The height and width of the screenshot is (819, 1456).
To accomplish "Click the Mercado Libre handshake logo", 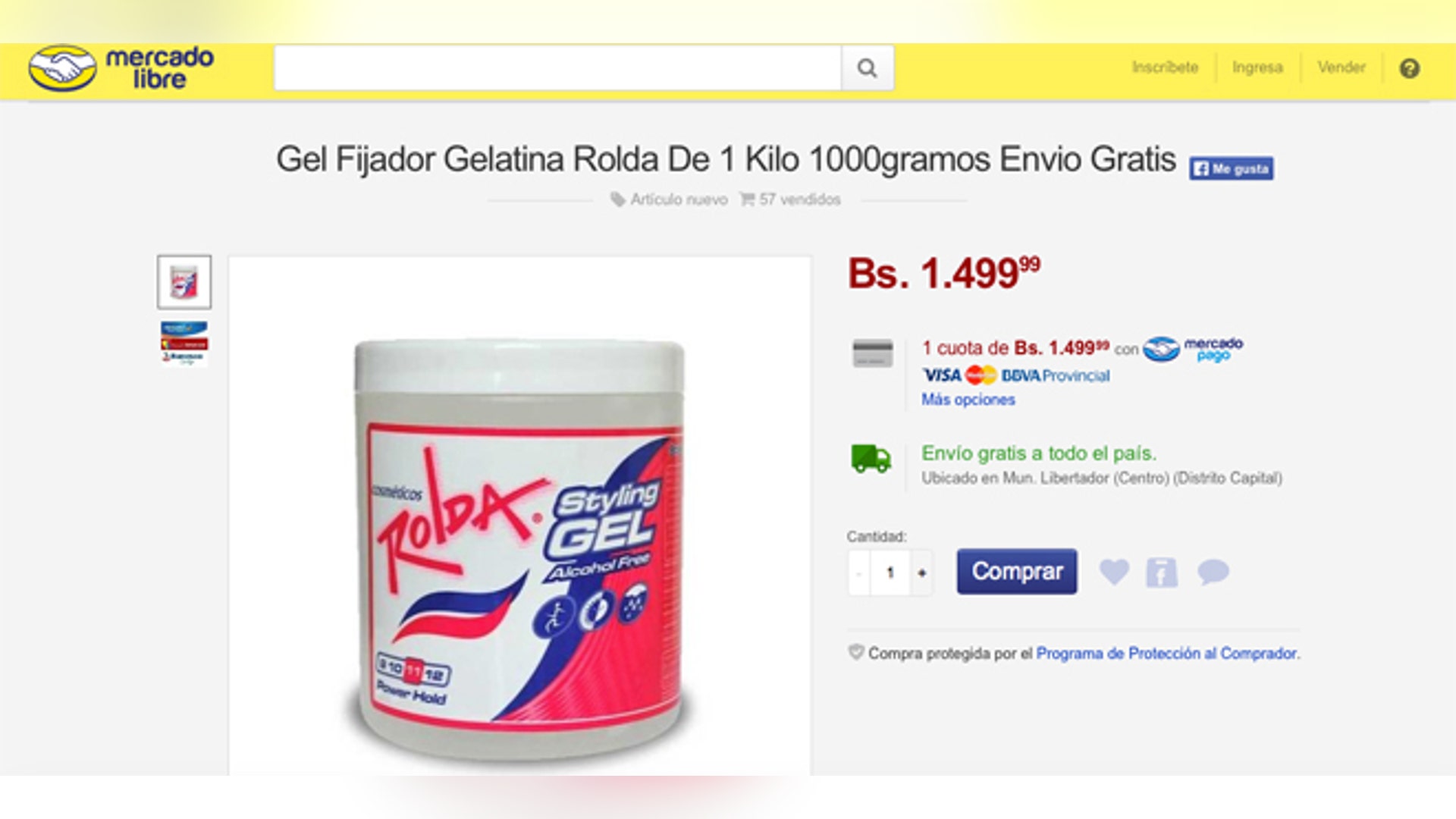I will [x=63, y=67].
